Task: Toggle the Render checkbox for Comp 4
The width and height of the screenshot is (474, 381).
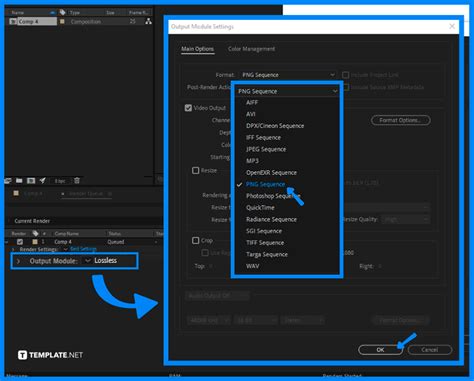Action: 20,242
